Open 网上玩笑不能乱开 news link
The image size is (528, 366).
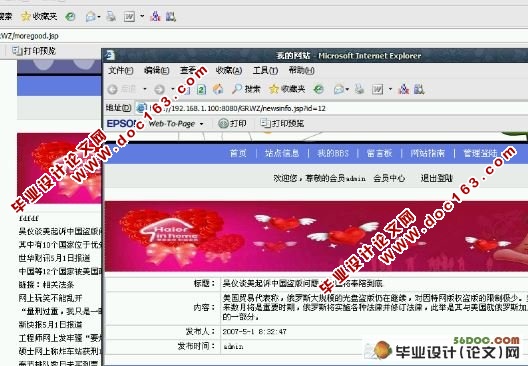click(x=51, y=298)
